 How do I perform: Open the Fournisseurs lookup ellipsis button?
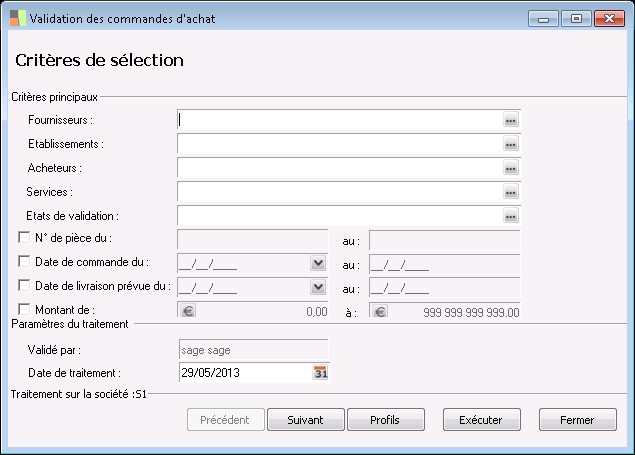pos(511,120)
